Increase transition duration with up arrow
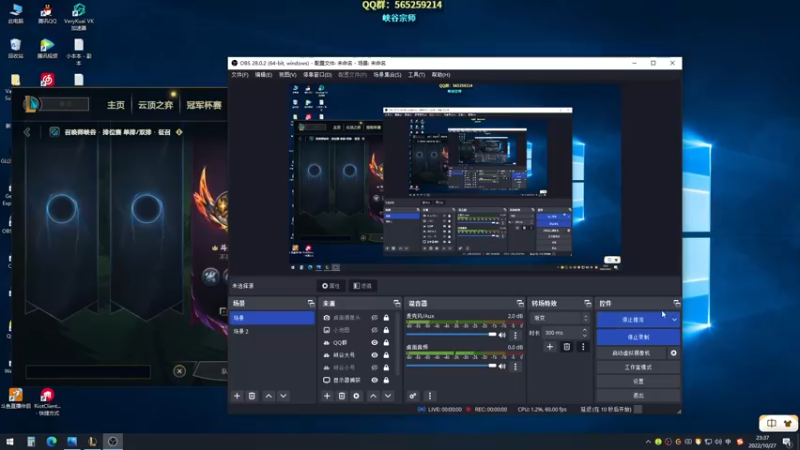The image size is (800, 450). tap(585, 330)
